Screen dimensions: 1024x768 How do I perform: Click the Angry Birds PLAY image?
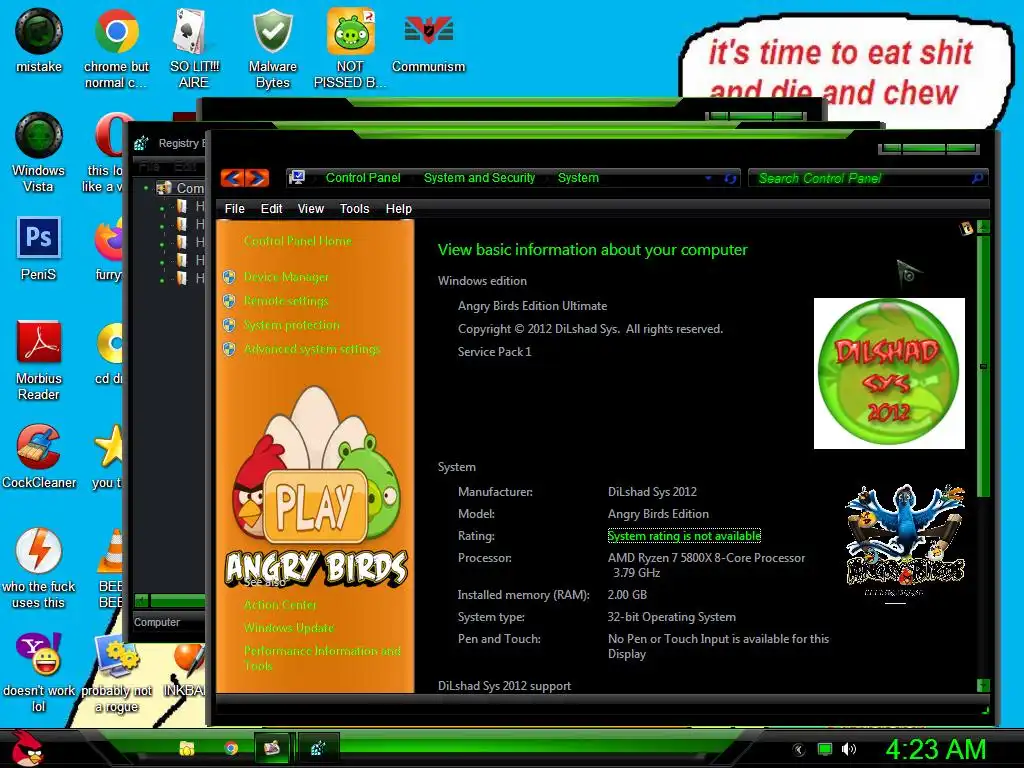(x=316, y=487)
